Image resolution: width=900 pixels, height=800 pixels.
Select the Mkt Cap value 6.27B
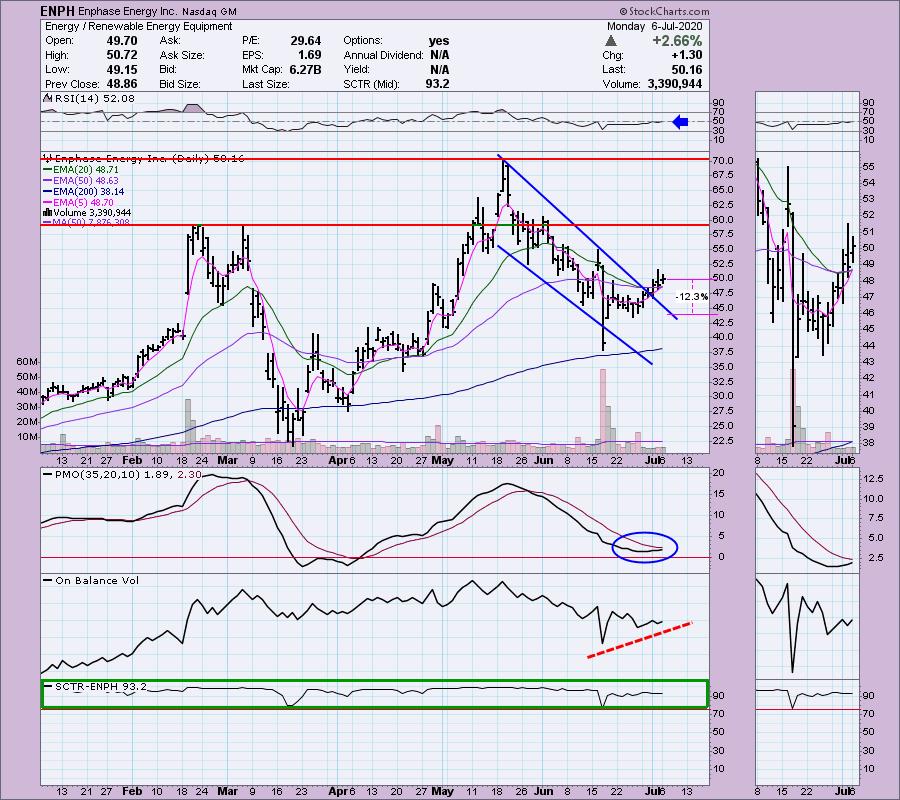305,69
